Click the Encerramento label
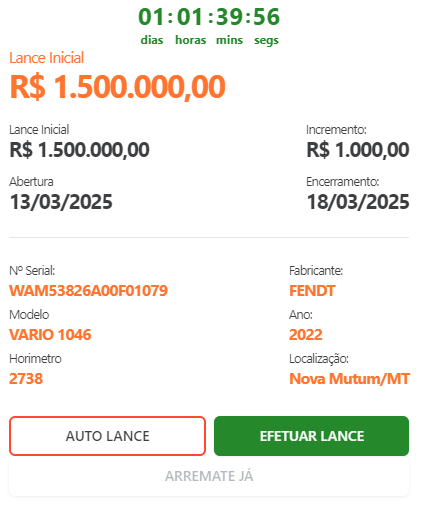Screen dimensions: 422x510 pyautogui.click(x=343, y=182)
